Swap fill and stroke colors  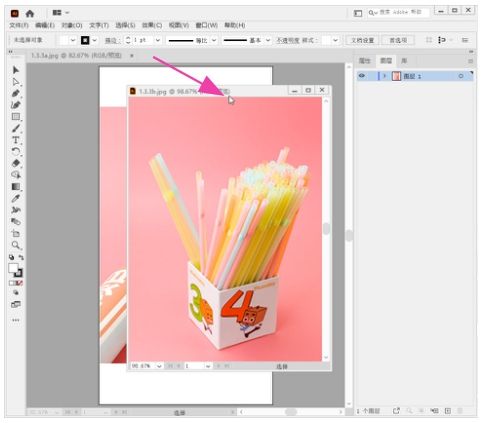[x=21, y=257]
